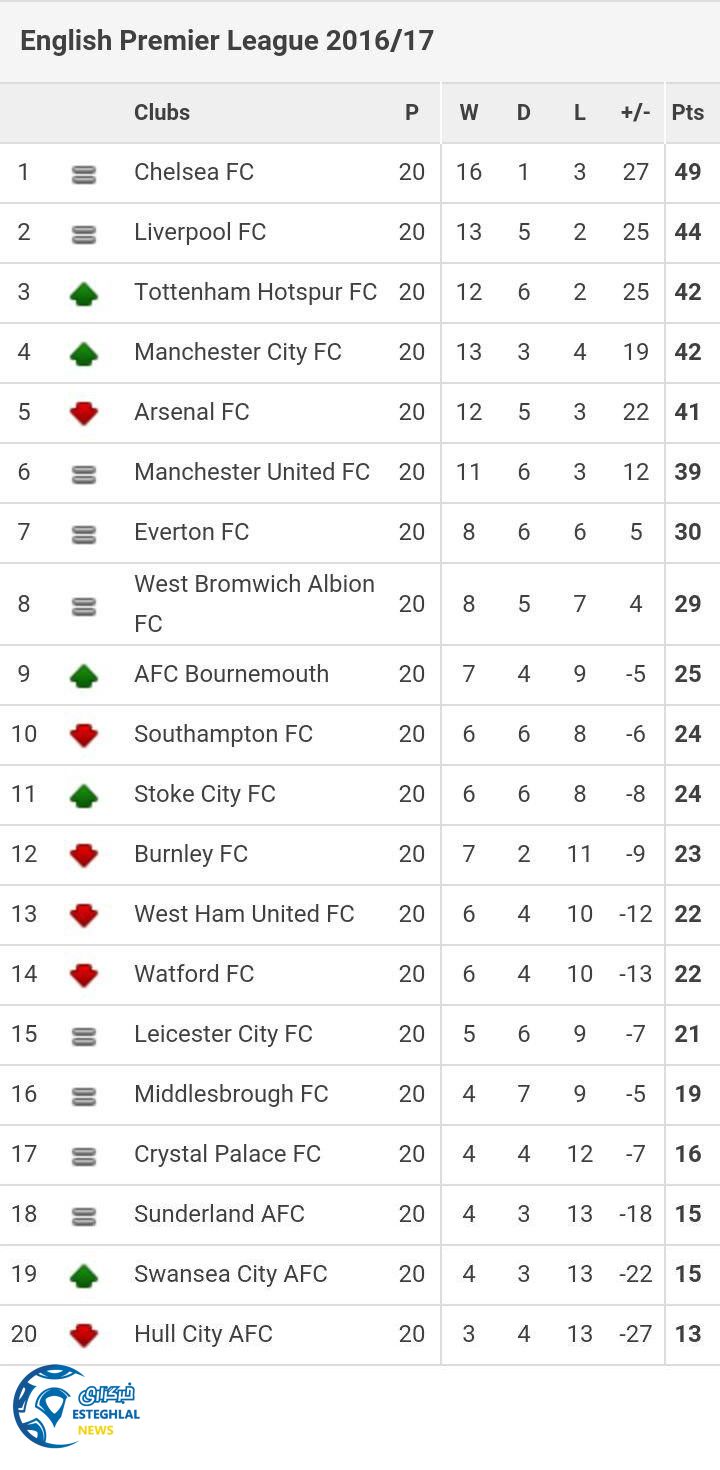Click the unchanged position icon beside Chelsea FC
720x1470 pixels.
click(84, 174)
